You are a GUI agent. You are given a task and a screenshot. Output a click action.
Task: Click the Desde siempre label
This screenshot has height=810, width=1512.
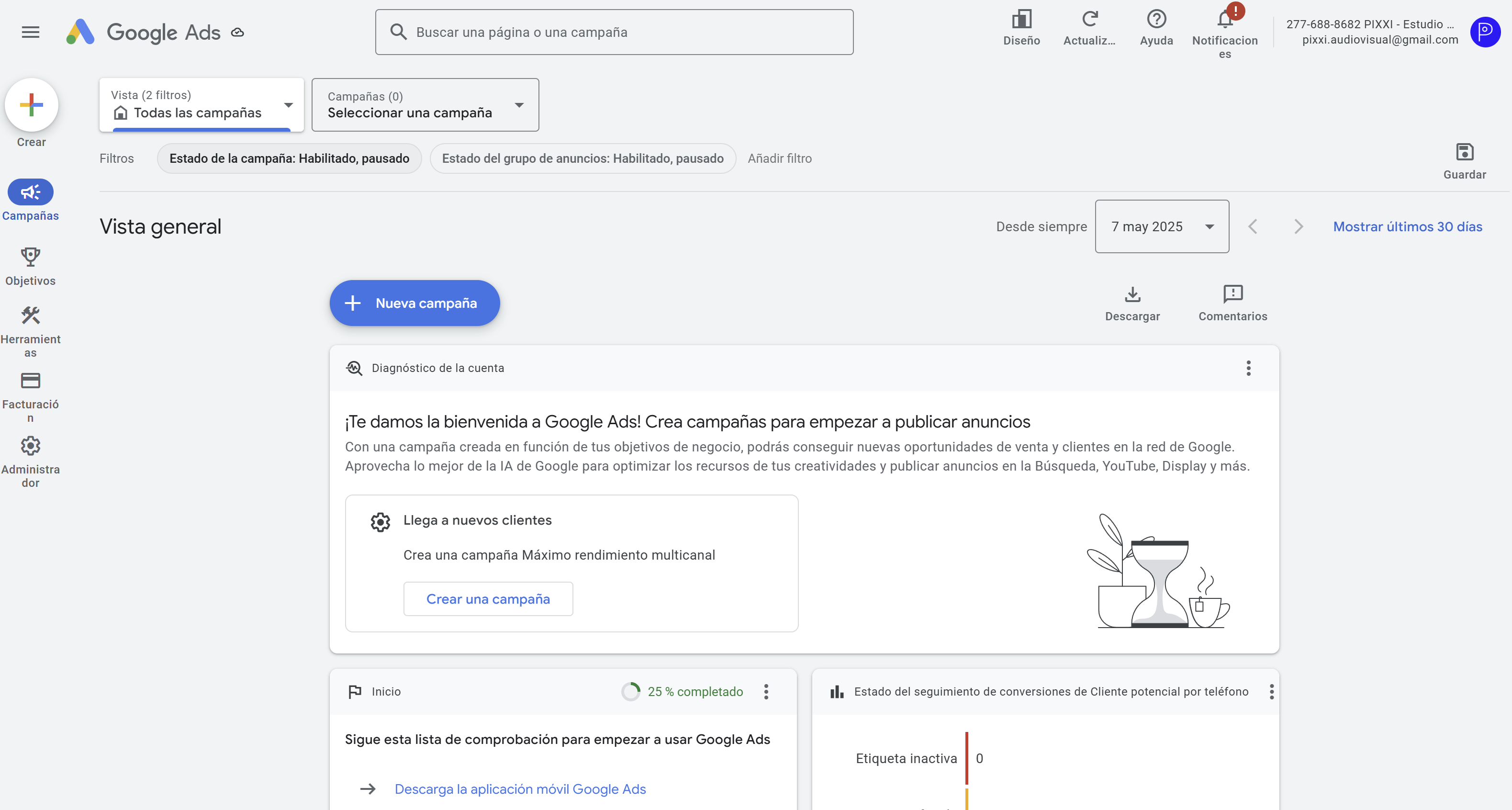click(1041, 226)
